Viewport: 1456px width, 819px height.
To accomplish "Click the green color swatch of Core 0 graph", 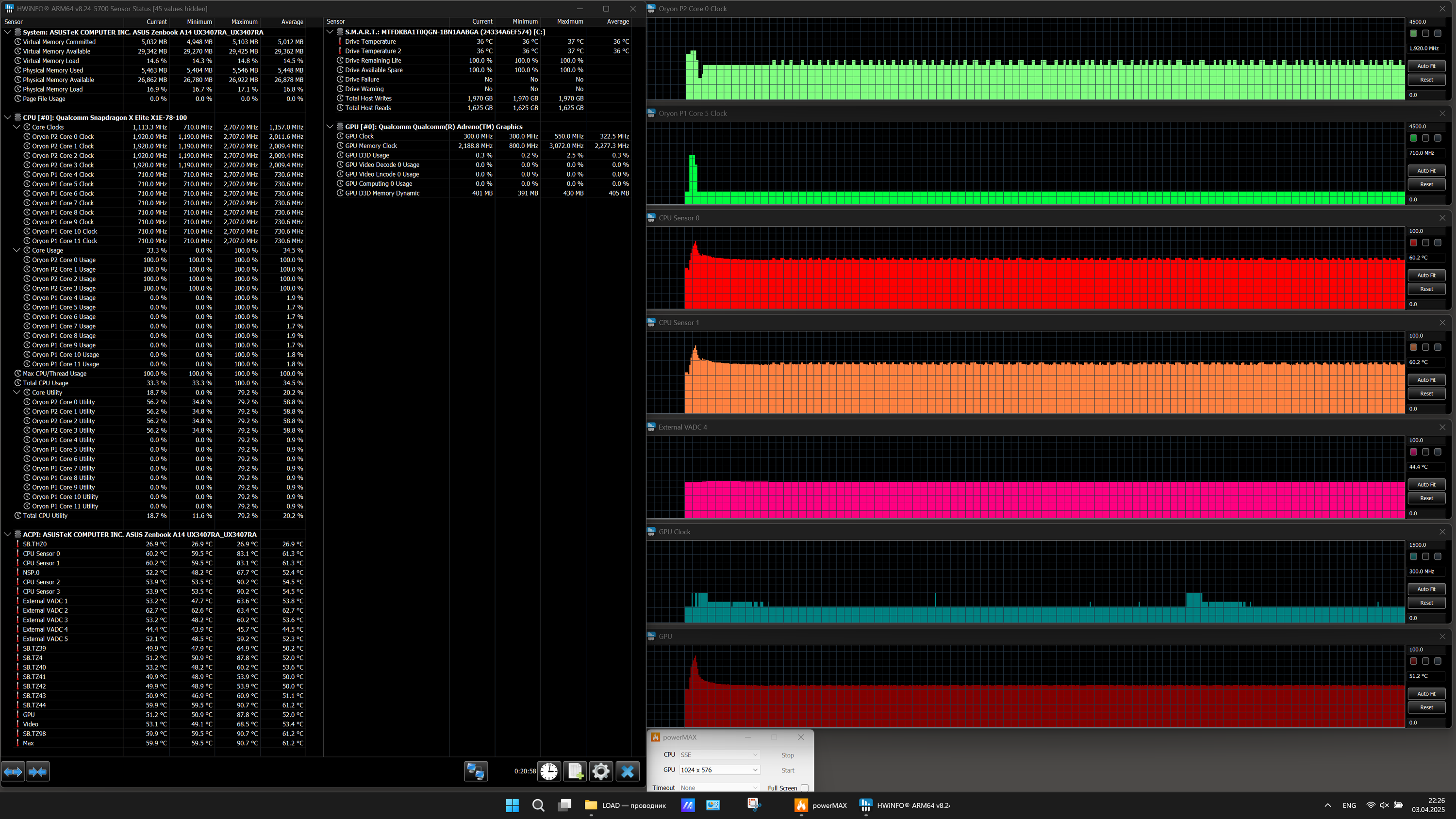I will coord(1413,33).
